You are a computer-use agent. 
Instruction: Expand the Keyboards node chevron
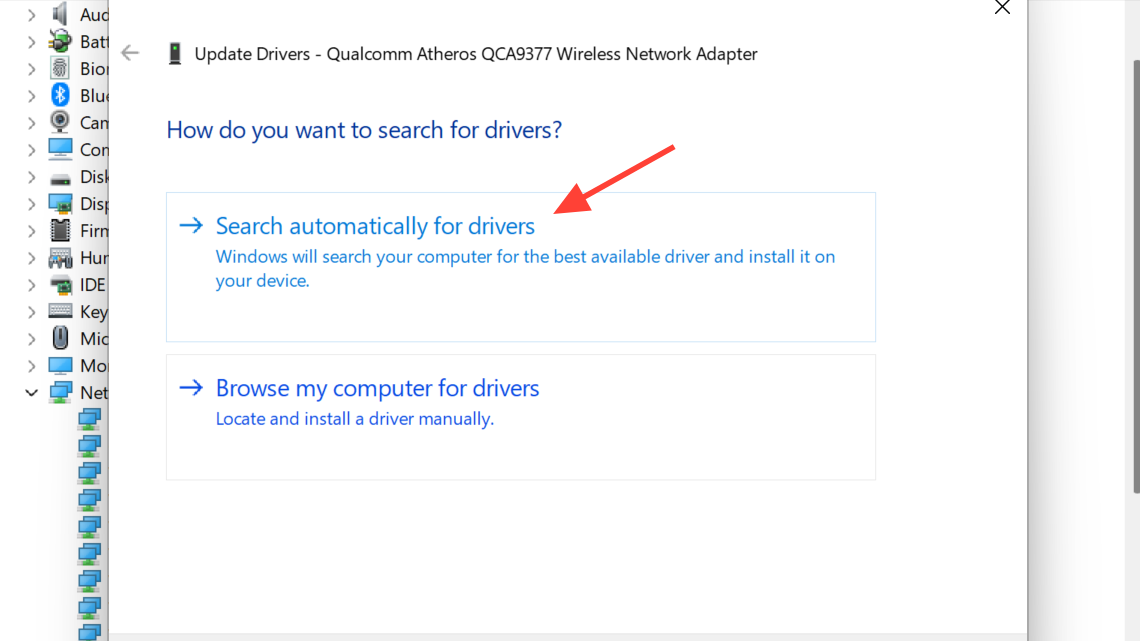[x=31, y=312]
